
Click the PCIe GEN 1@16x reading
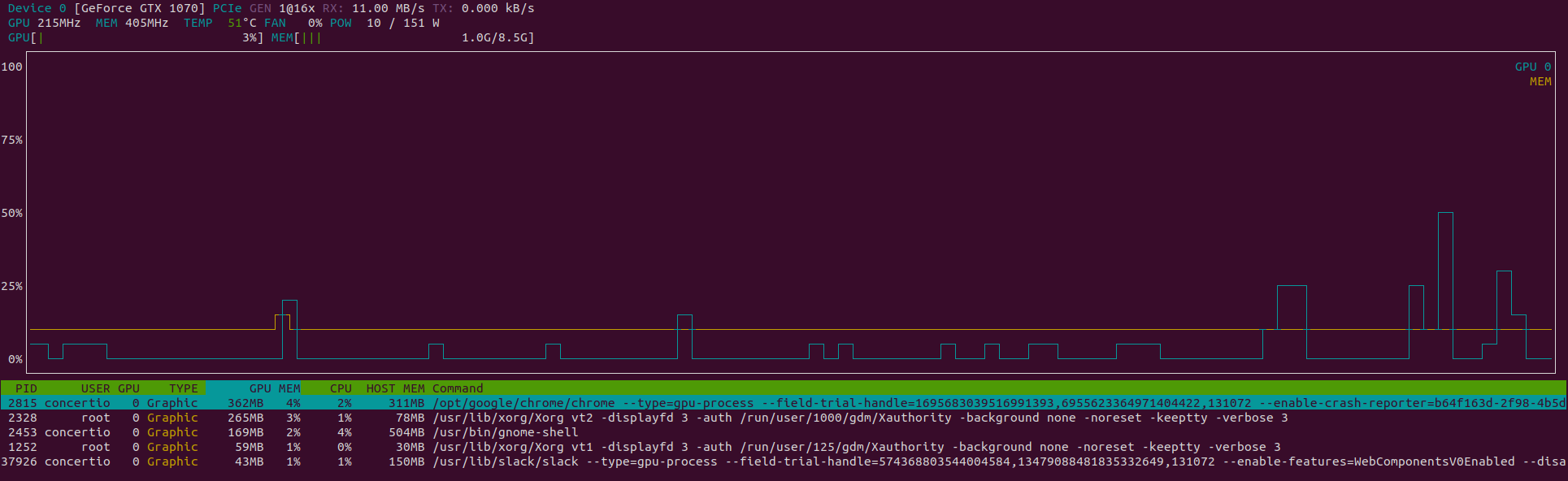point(264,8)
